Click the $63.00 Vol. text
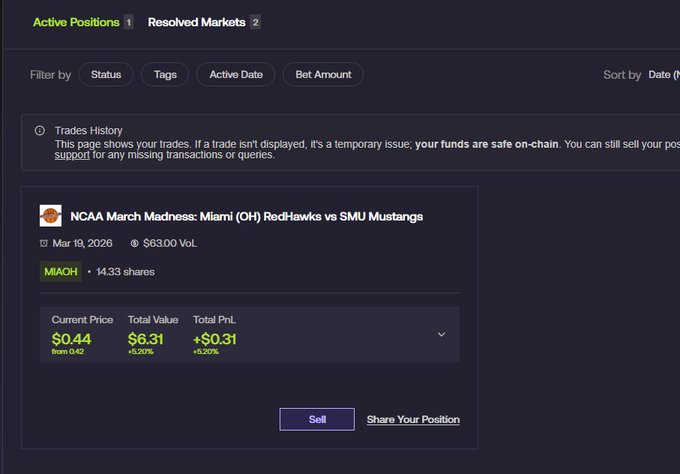Screen dimensions: 680x474 pyautogui.click(x=170, y=243)
